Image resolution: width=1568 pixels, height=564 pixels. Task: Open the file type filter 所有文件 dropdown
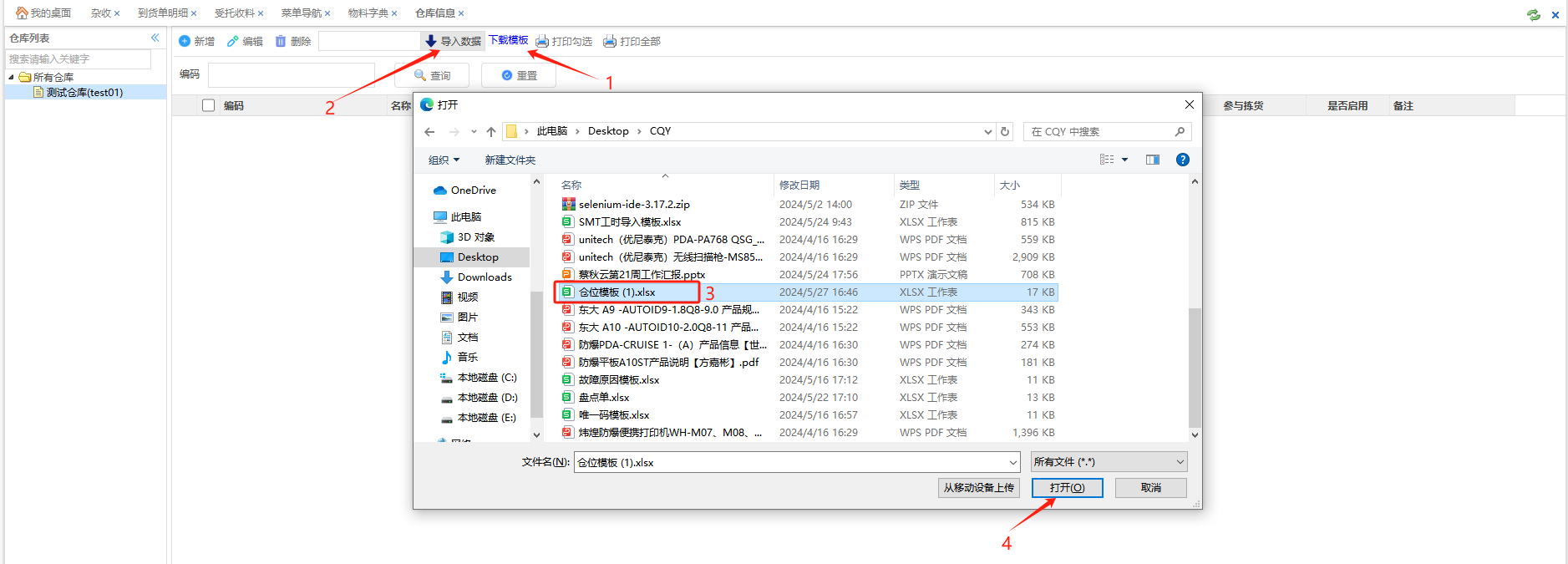(x=1109, y=462)
